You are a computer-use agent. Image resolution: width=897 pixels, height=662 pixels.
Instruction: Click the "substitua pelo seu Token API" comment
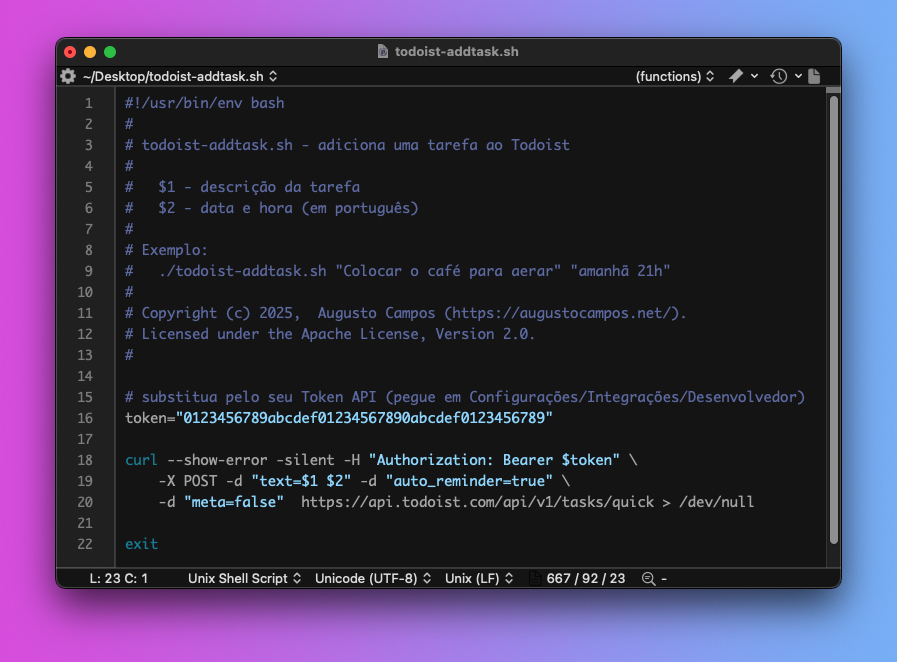[x=465, y=397]
